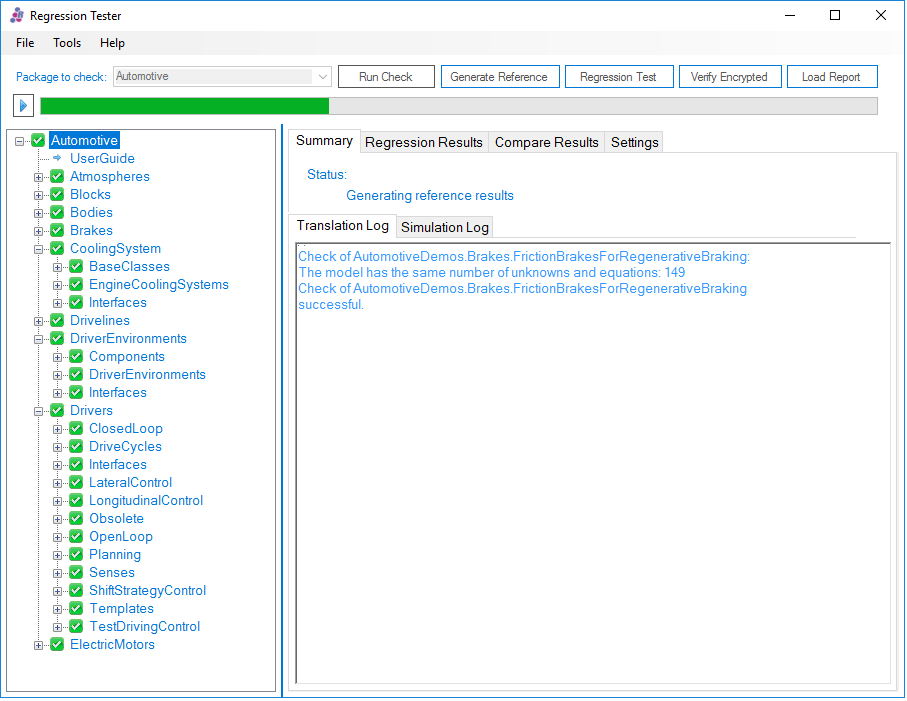Open the Tools menu

click(x=67, y=43)
